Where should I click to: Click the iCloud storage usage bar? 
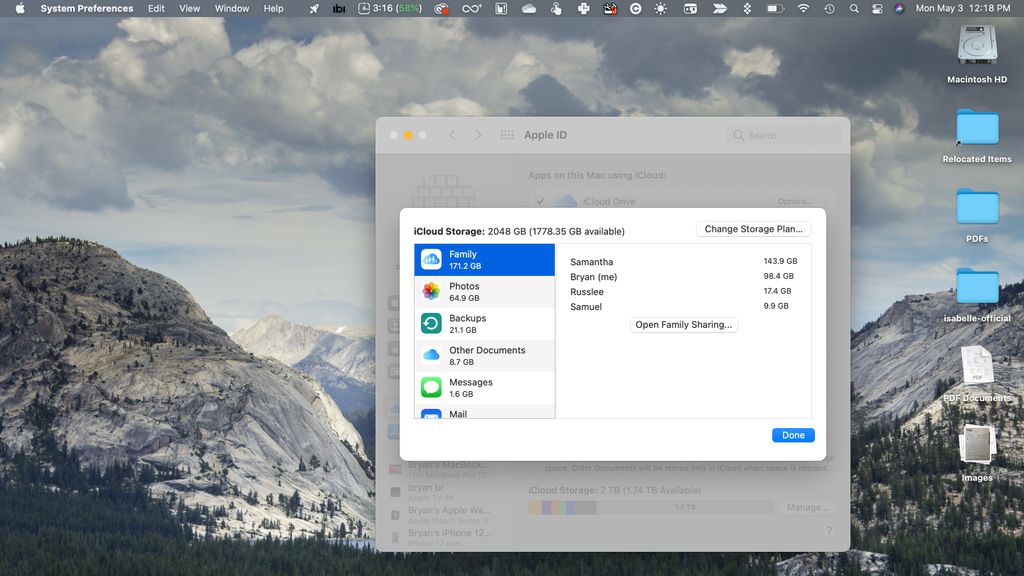[651, 507]
